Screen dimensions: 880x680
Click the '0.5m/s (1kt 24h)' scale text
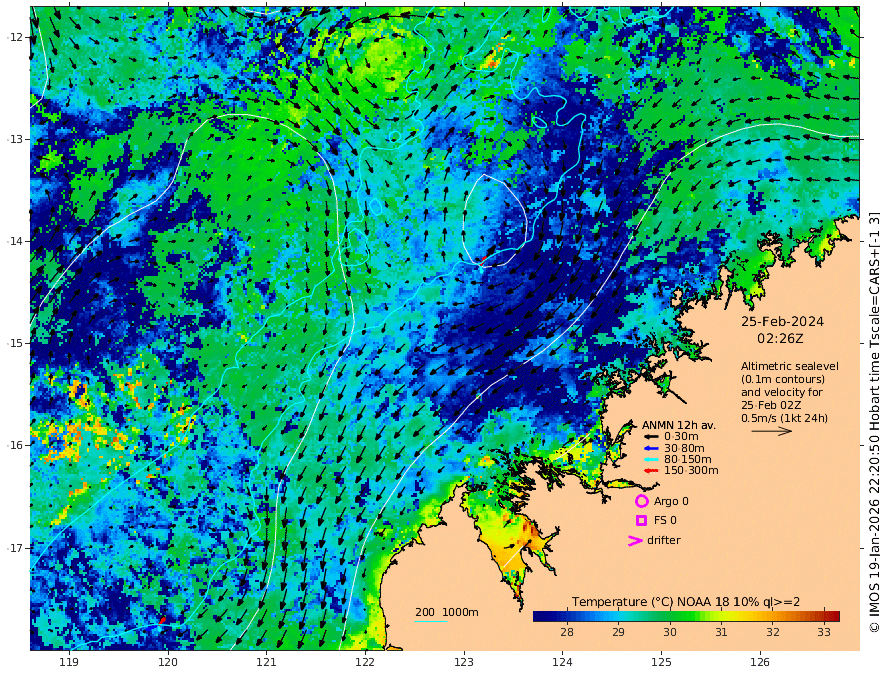pyautogui.click(x=785, y=418)
